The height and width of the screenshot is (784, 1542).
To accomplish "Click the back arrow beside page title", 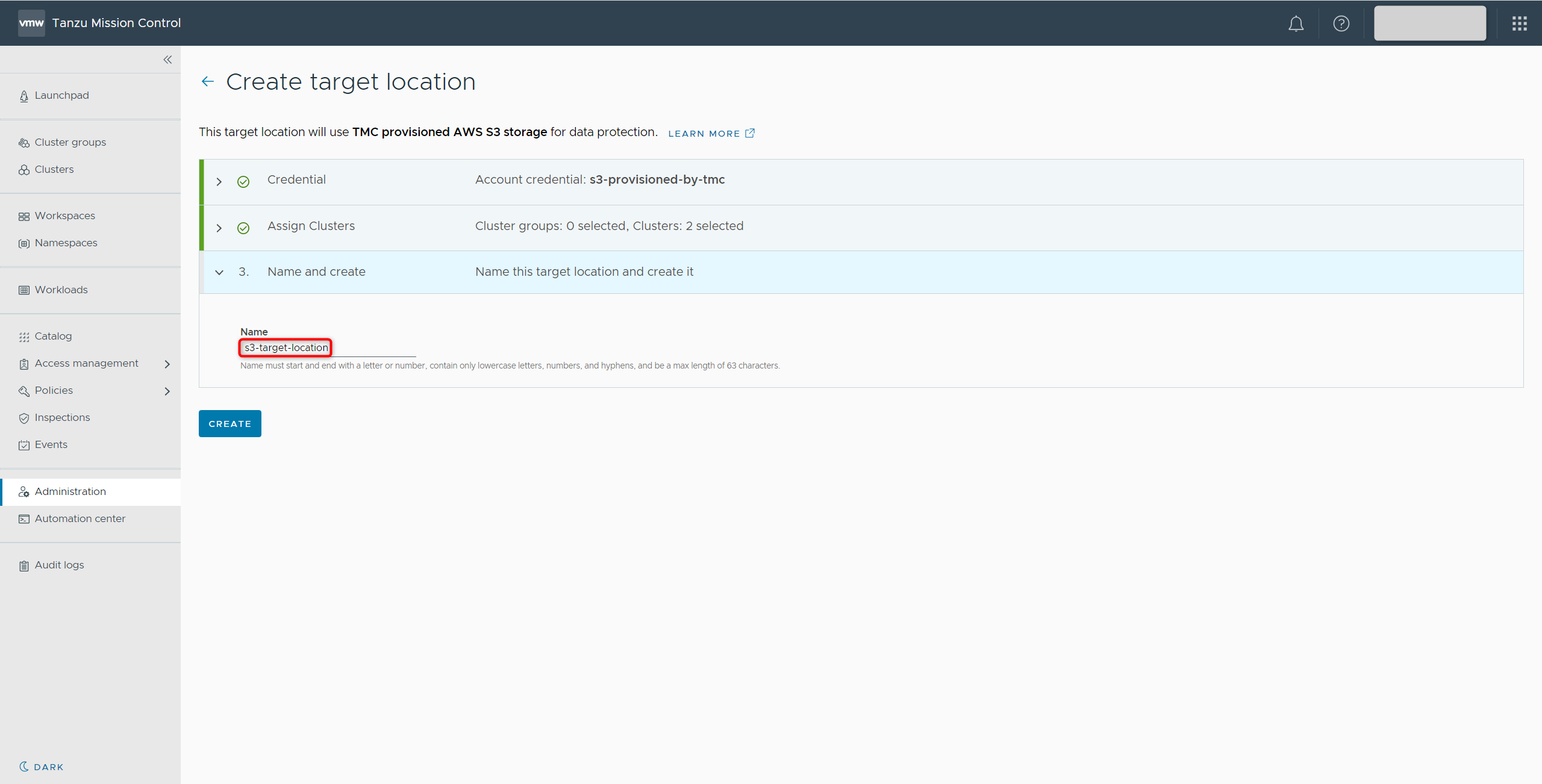I will pyautogui.click(x=208, y=81).
